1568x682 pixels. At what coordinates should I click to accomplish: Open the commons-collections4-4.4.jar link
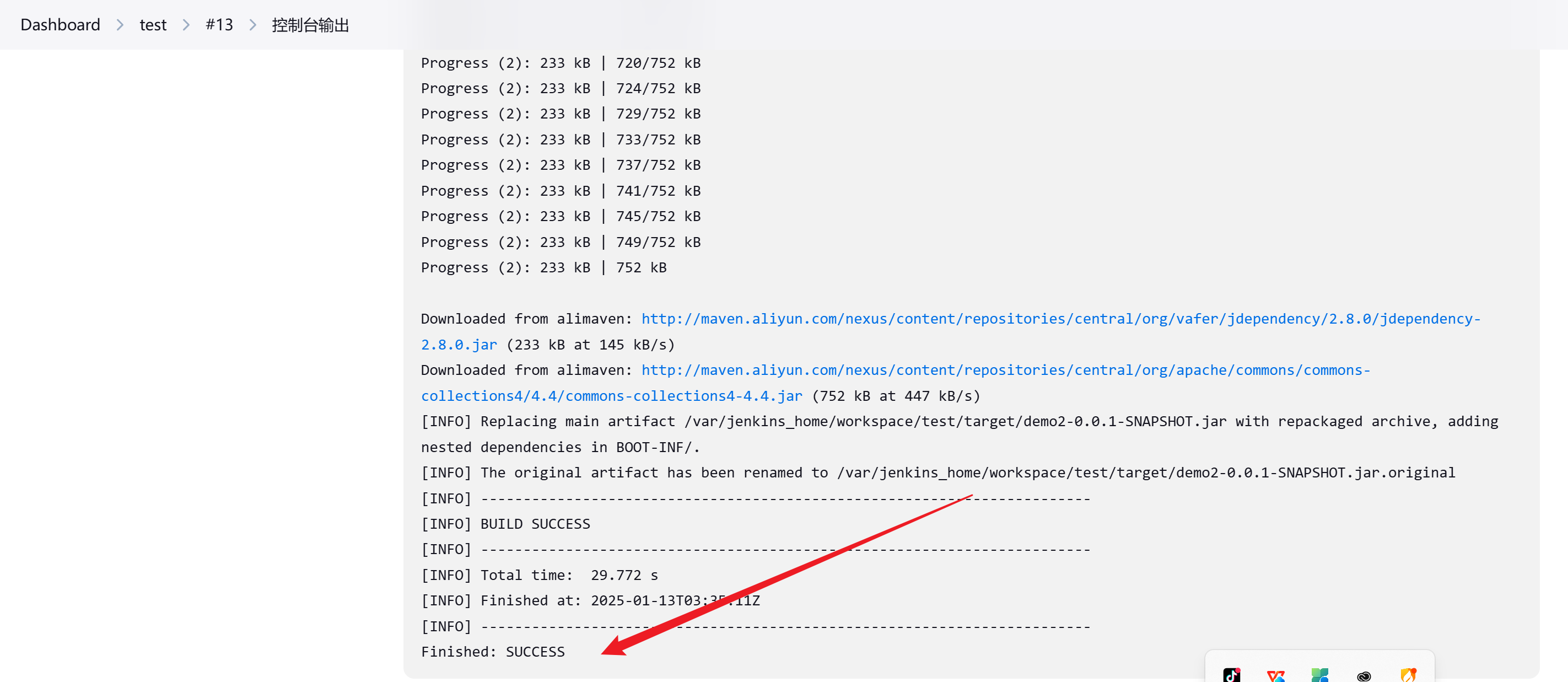point(612,396)
